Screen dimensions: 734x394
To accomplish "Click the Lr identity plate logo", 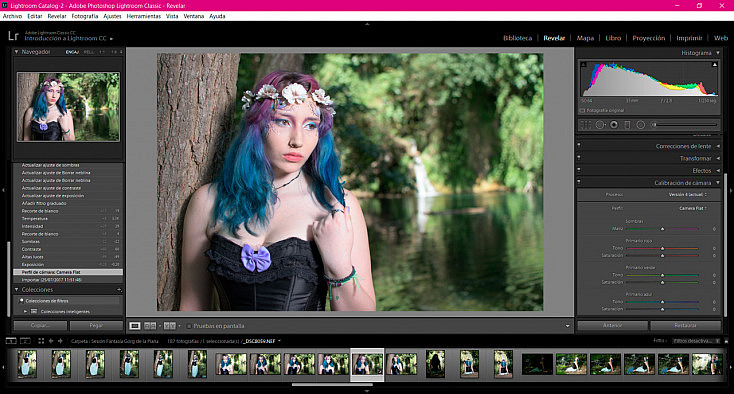I will (x=13, y=36).
